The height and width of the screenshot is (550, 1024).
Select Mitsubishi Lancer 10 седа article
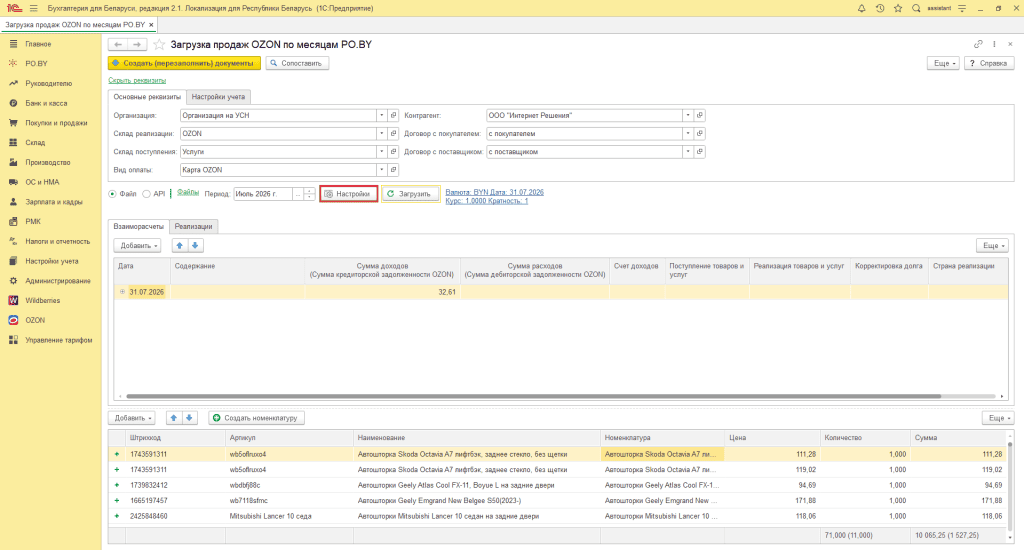(289, 516)
